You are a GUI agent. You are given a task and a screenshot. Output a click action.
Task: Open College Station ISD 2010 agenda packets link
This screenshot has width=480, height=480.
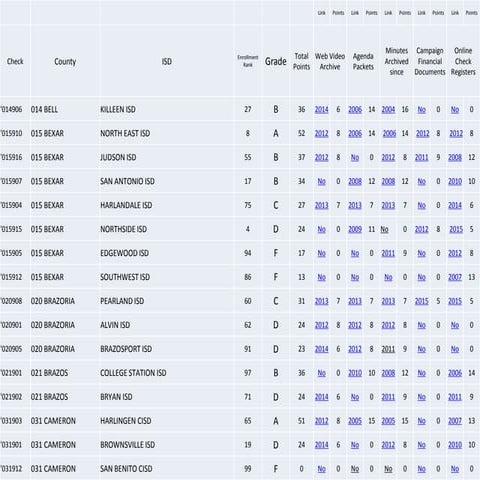click(355, 373)
